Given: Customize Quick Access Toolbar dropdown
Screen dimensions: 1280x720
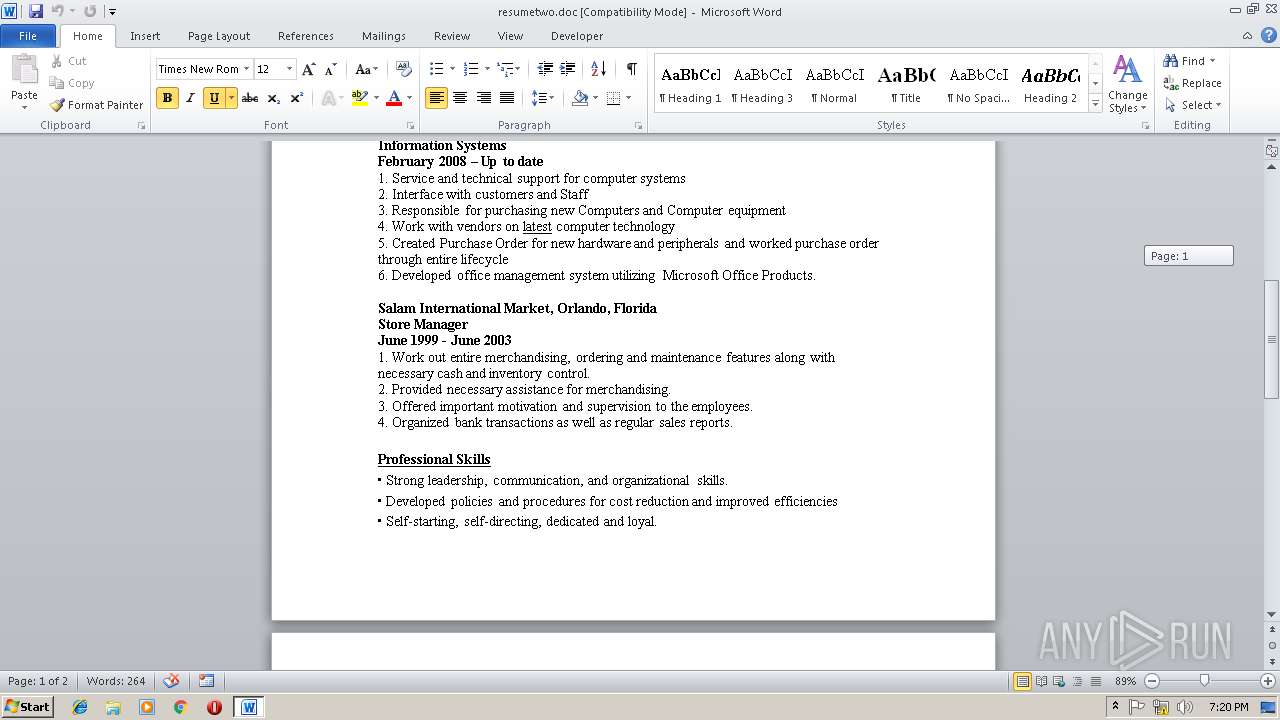Looking at the screenshot, I should click(112, 12).
